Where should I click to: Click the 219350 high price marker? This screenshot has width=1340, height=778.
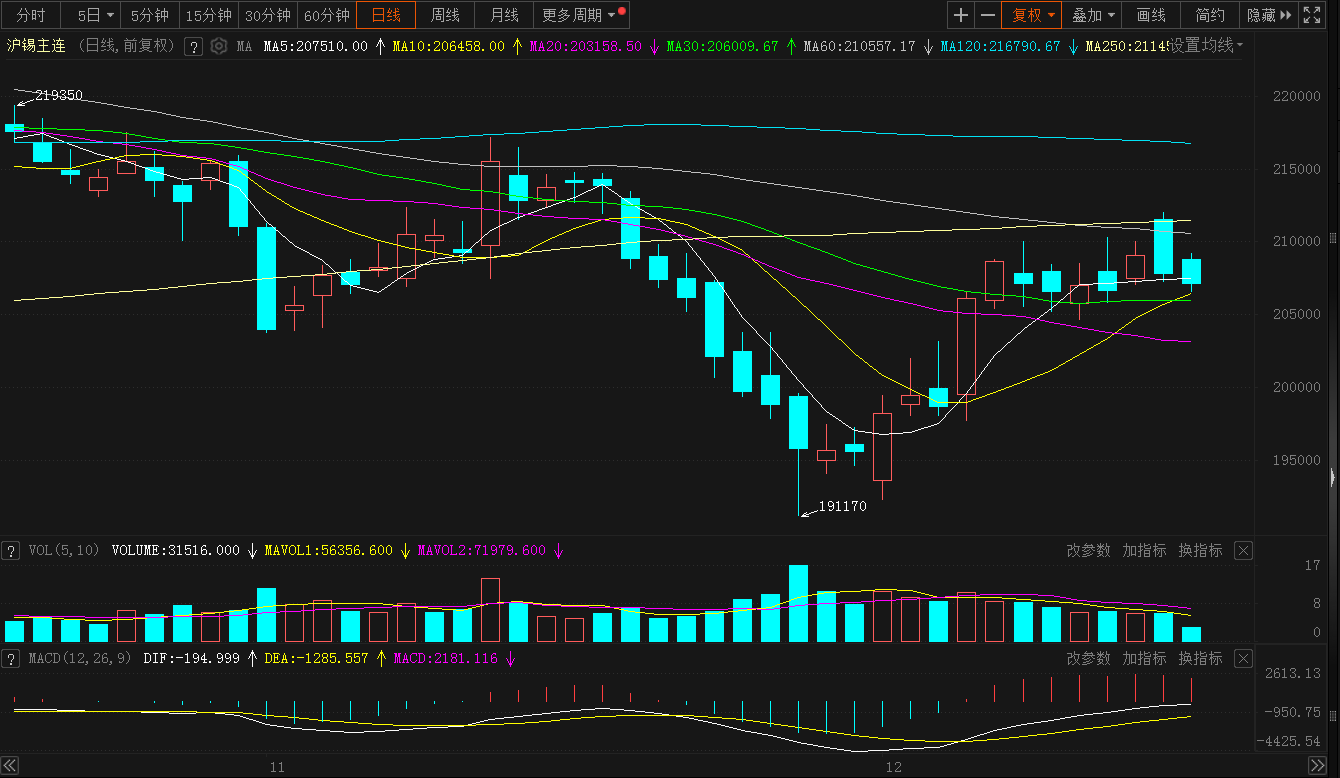pyautogui.click(x=58, y=95)
